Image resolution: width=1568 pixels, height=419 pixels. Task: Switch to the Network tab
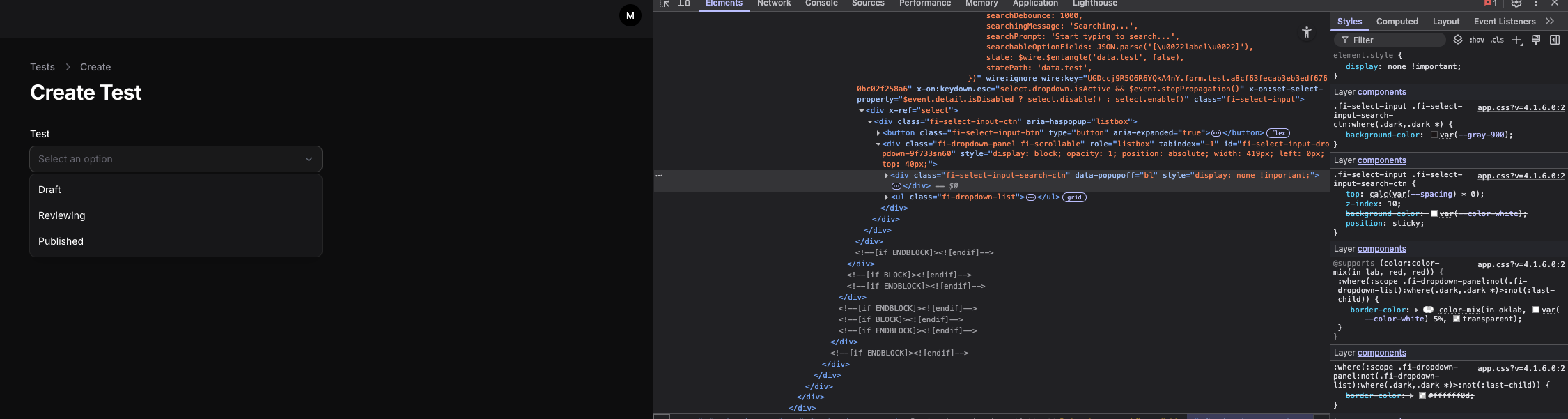tap(773, 3)
